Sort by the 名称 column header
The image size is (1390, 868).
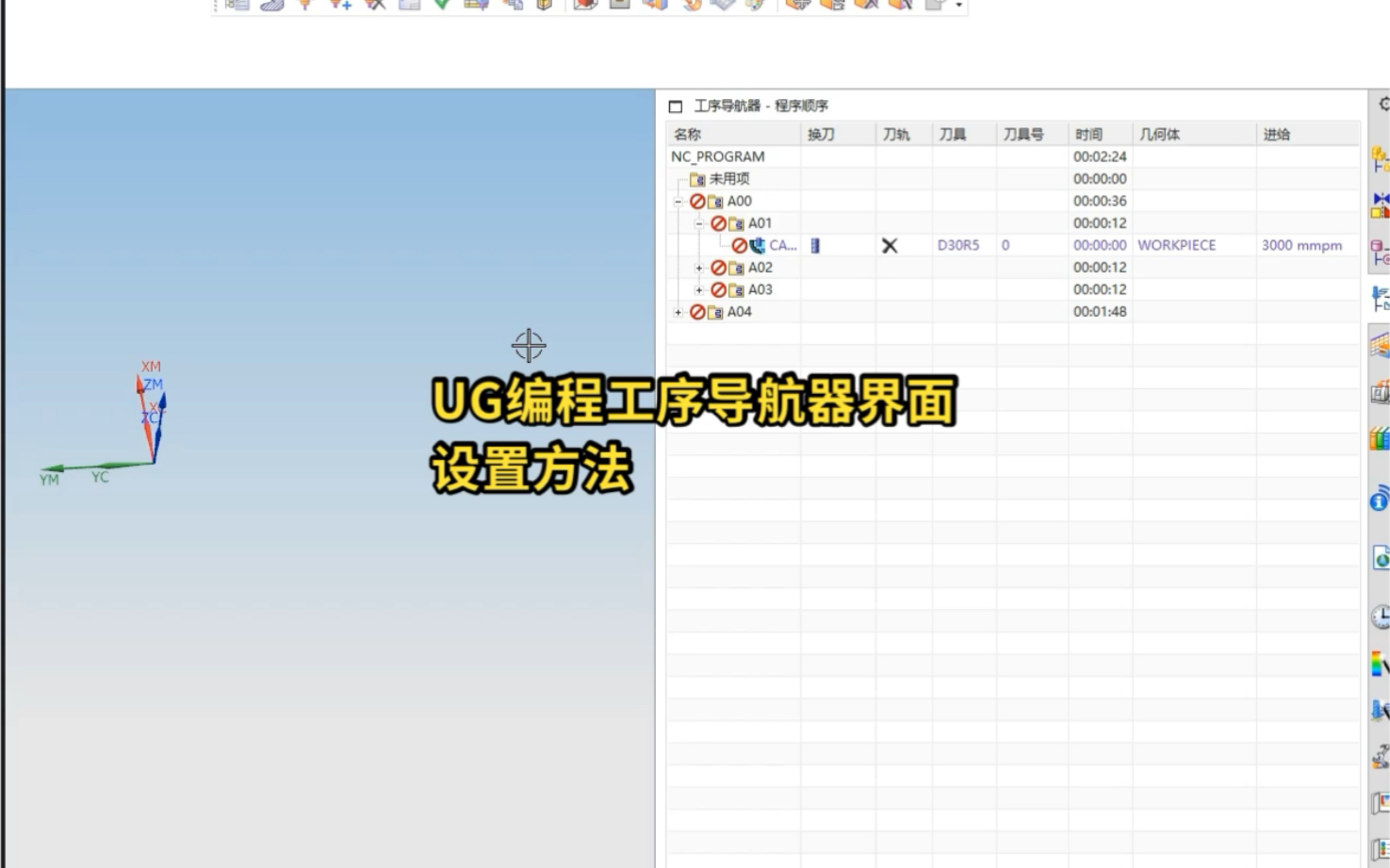(733, 135)
